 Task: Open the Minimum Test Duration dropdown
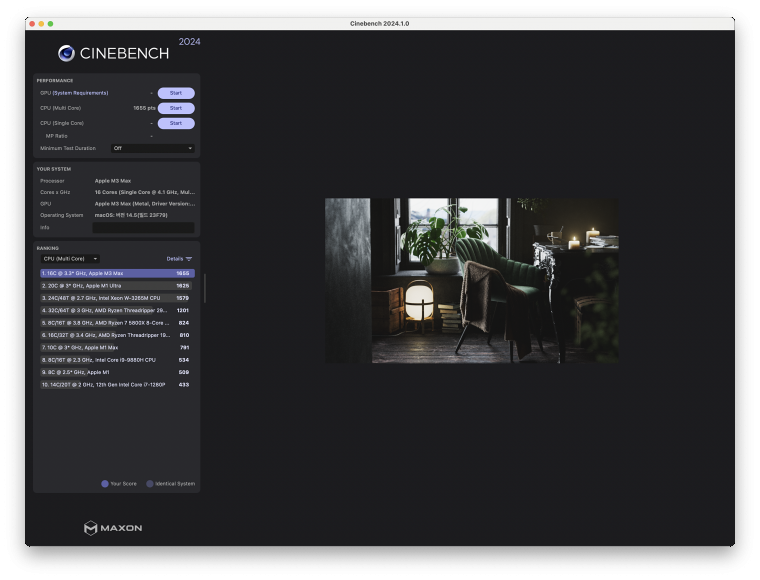[153, 148]
